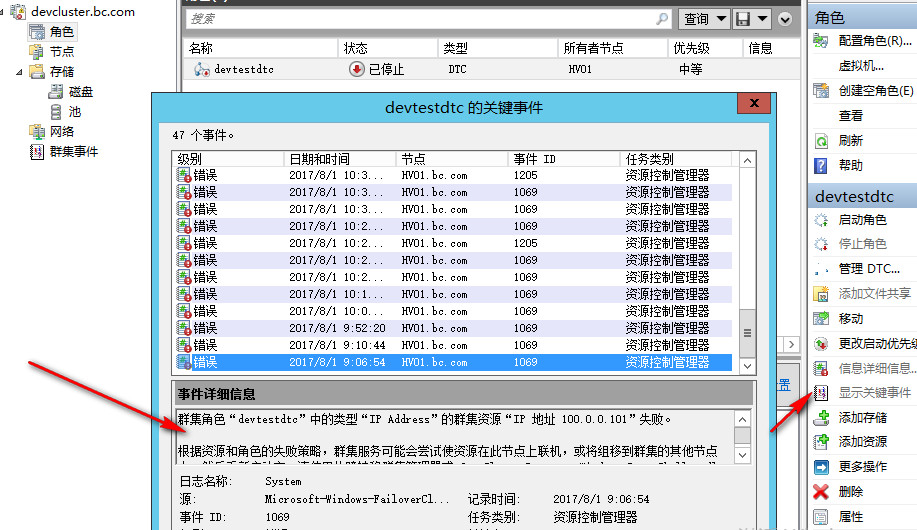This screenshot has height=530, width=917.
Task: Click the devcluster.bc.com cluster icon
Action: point(18,11)
